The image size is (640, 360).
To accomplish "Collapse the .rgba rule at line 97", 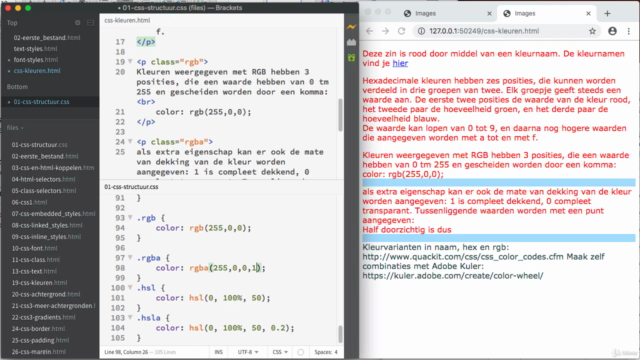I will tap(130, 258).
